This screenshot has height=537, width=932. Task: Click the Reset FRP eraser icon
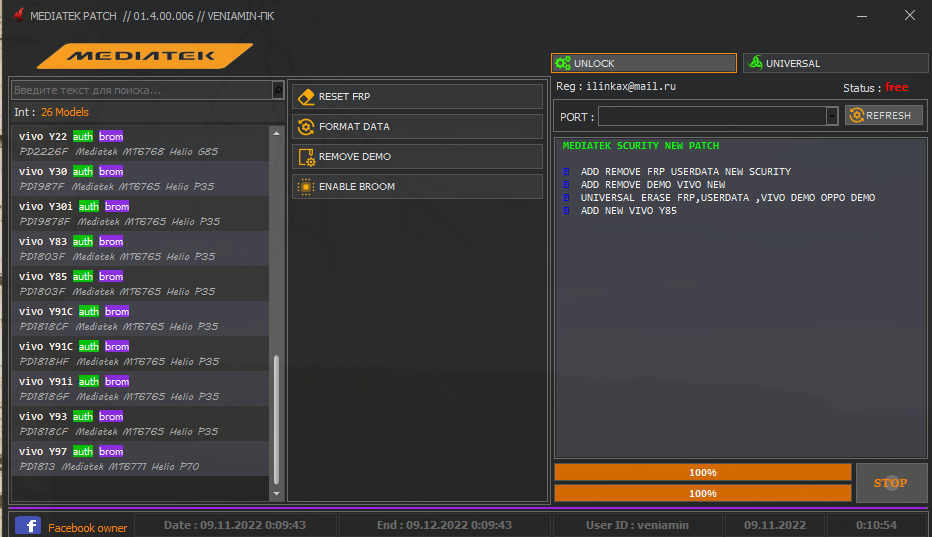tap(306, 96)
